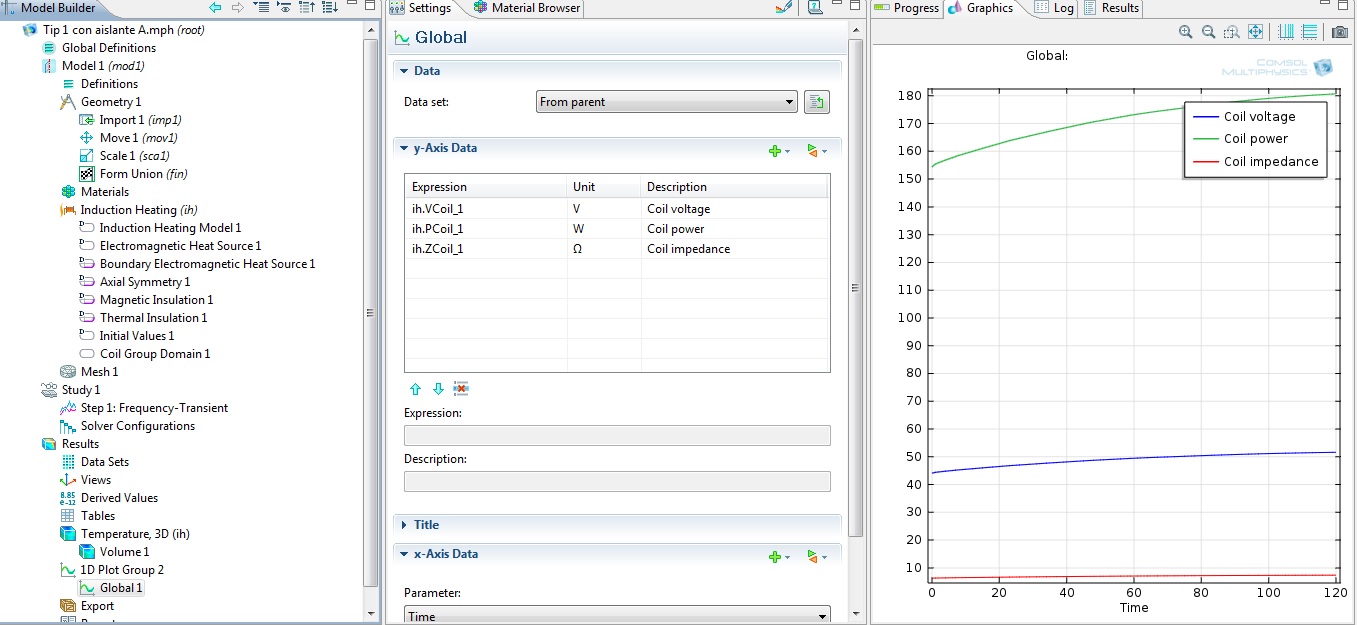Click the zoom in icon in Graphics toolbar

tap(1185, 32)
